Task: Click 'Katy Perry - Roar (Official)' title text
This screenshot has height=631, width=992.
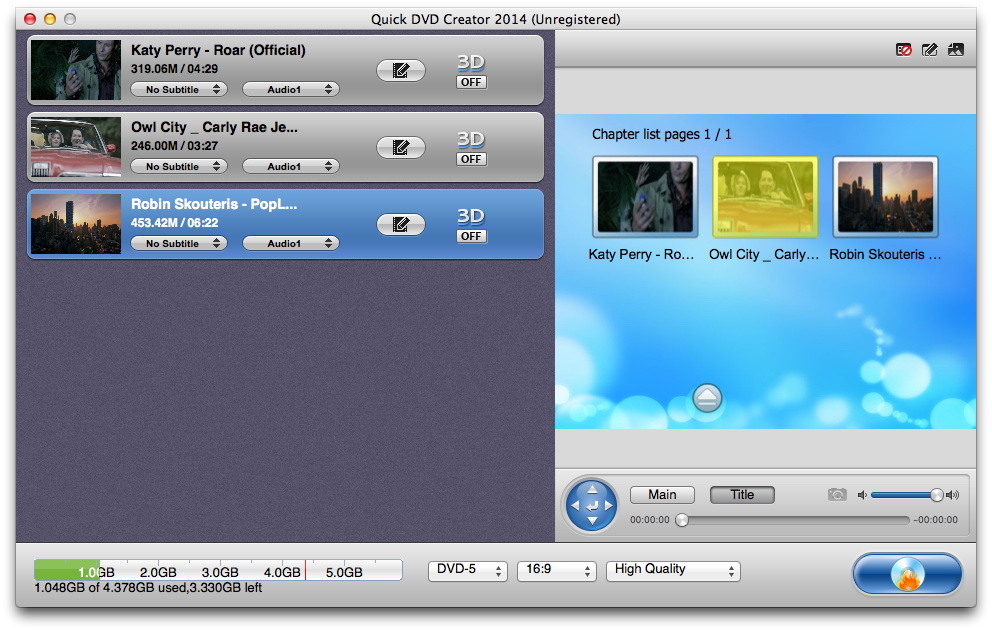Action: pyautogui.click(x=218, y=50)
